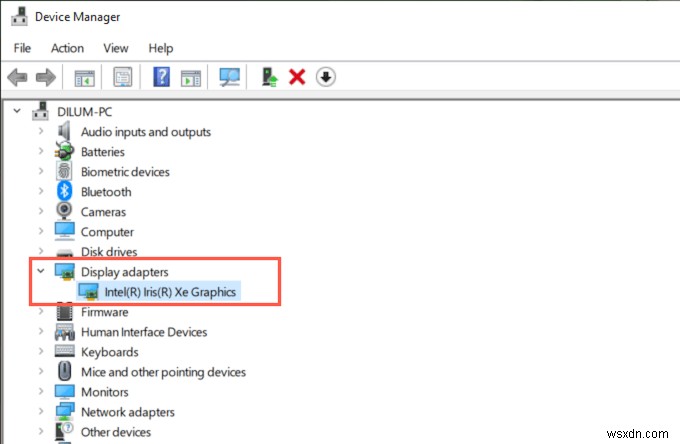680x444 pixels.
Task: Click the DILUM-PC computer icon
Action: (40, 111)
